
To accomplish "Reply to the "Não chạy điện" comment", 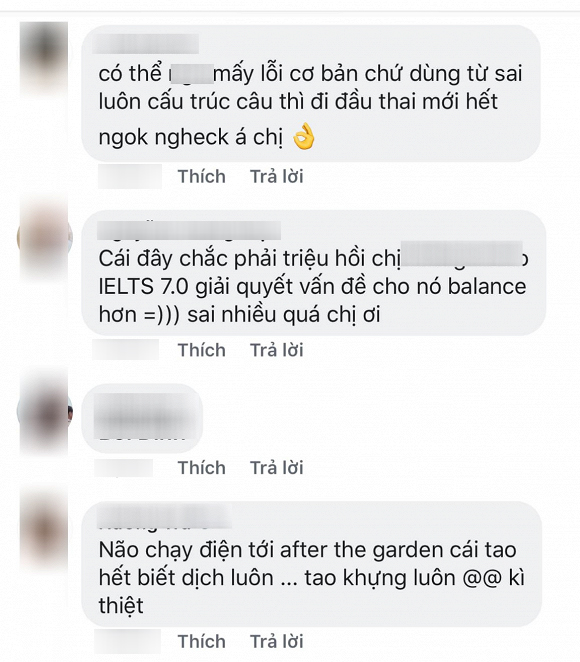I will (276, 641).
